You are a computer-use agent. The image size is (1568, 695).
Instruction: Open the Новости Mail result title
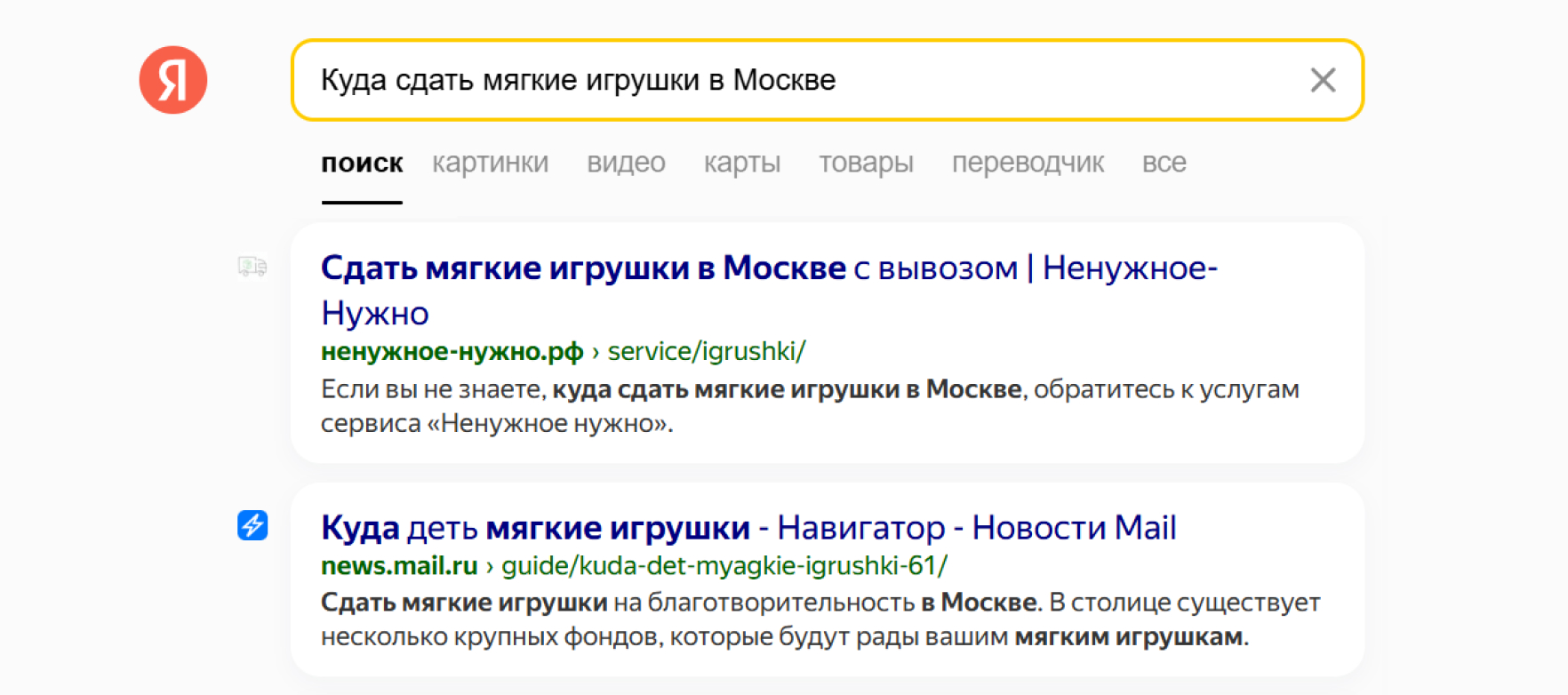click(748, 528)
